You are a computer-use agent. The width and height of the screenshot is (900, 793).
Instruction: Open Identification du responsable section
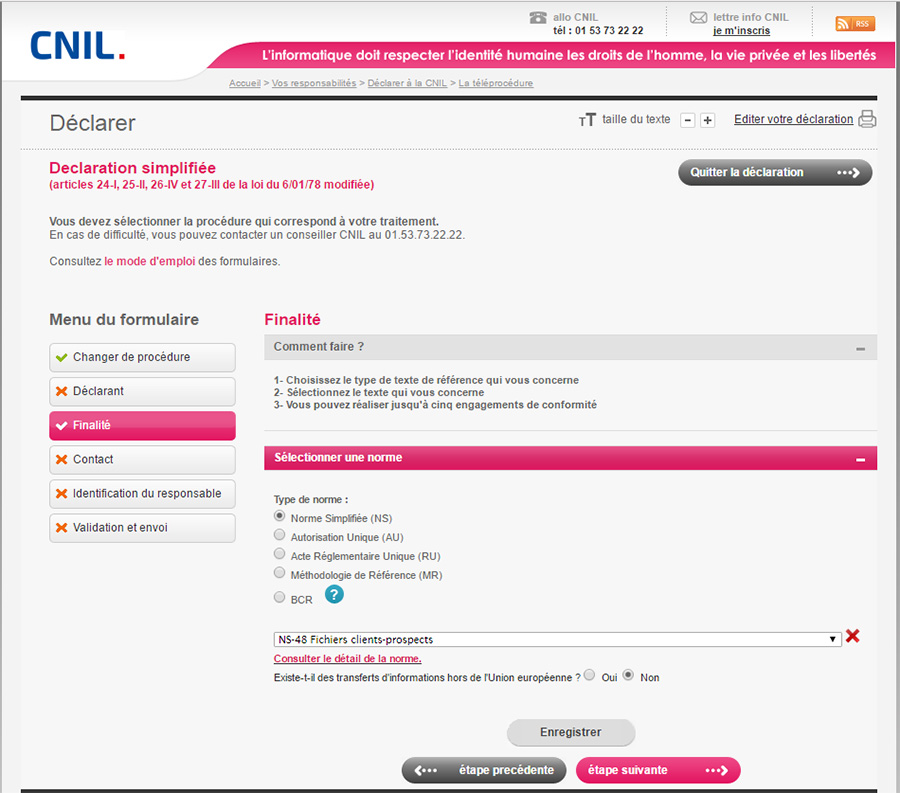point(142,494)
